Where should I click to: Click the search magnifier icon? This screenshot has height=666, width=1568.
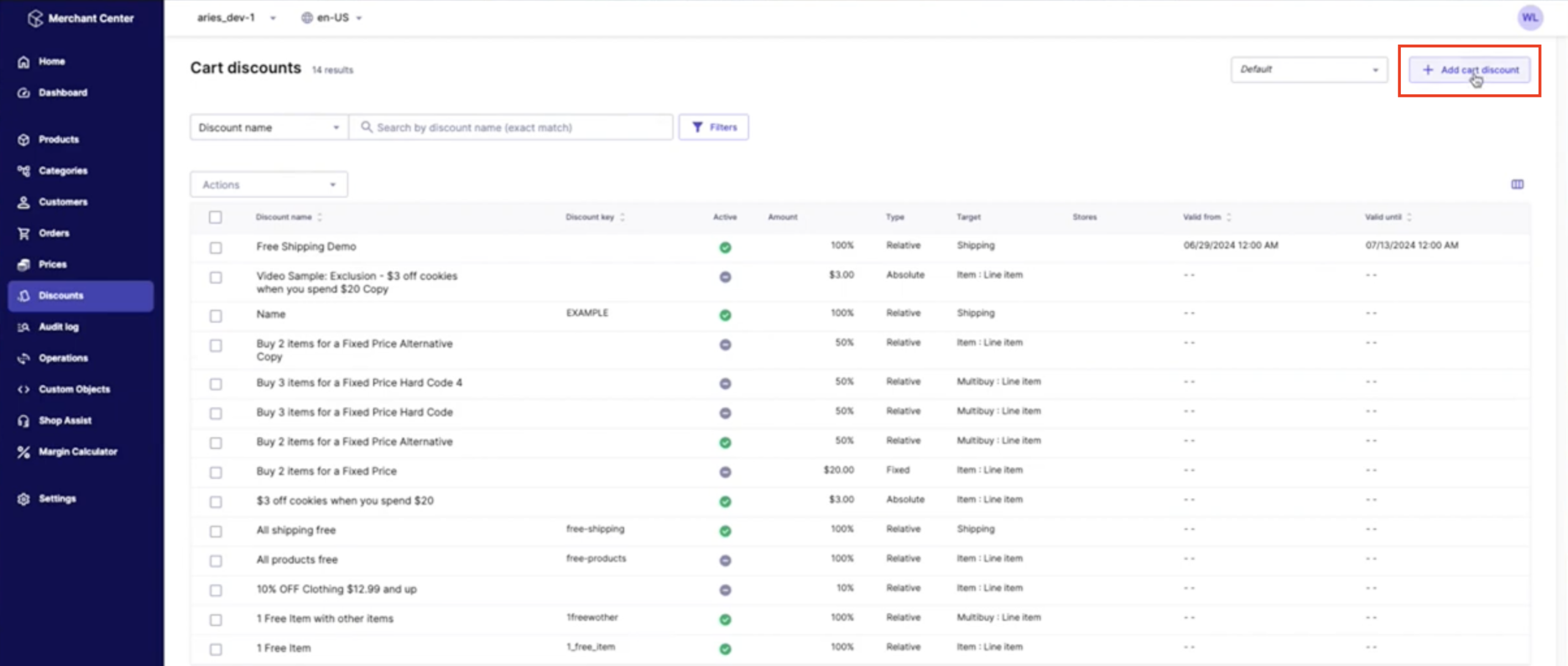366,127
